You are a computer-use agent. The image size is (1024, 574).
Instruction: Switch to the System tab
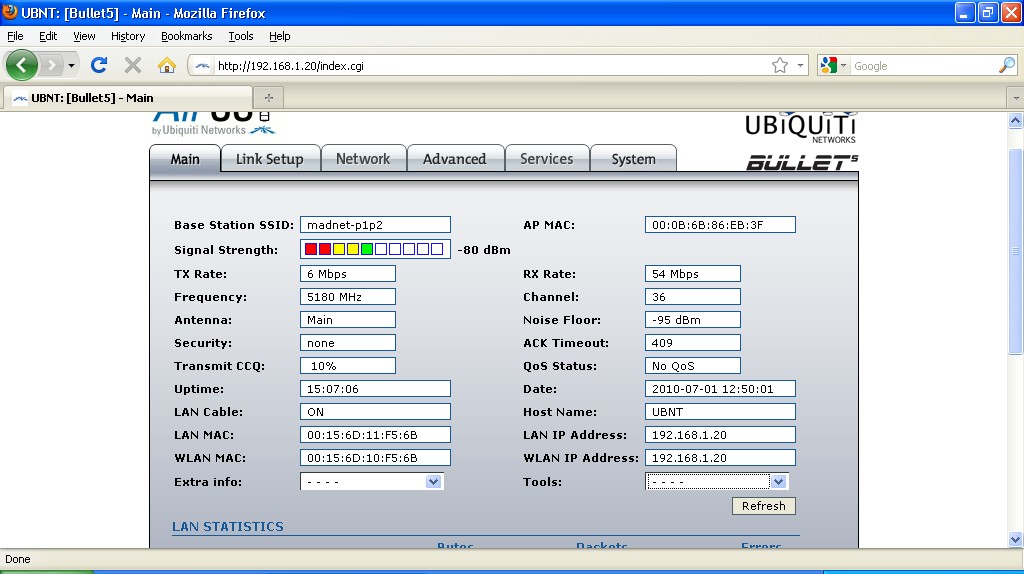[633, 159]
